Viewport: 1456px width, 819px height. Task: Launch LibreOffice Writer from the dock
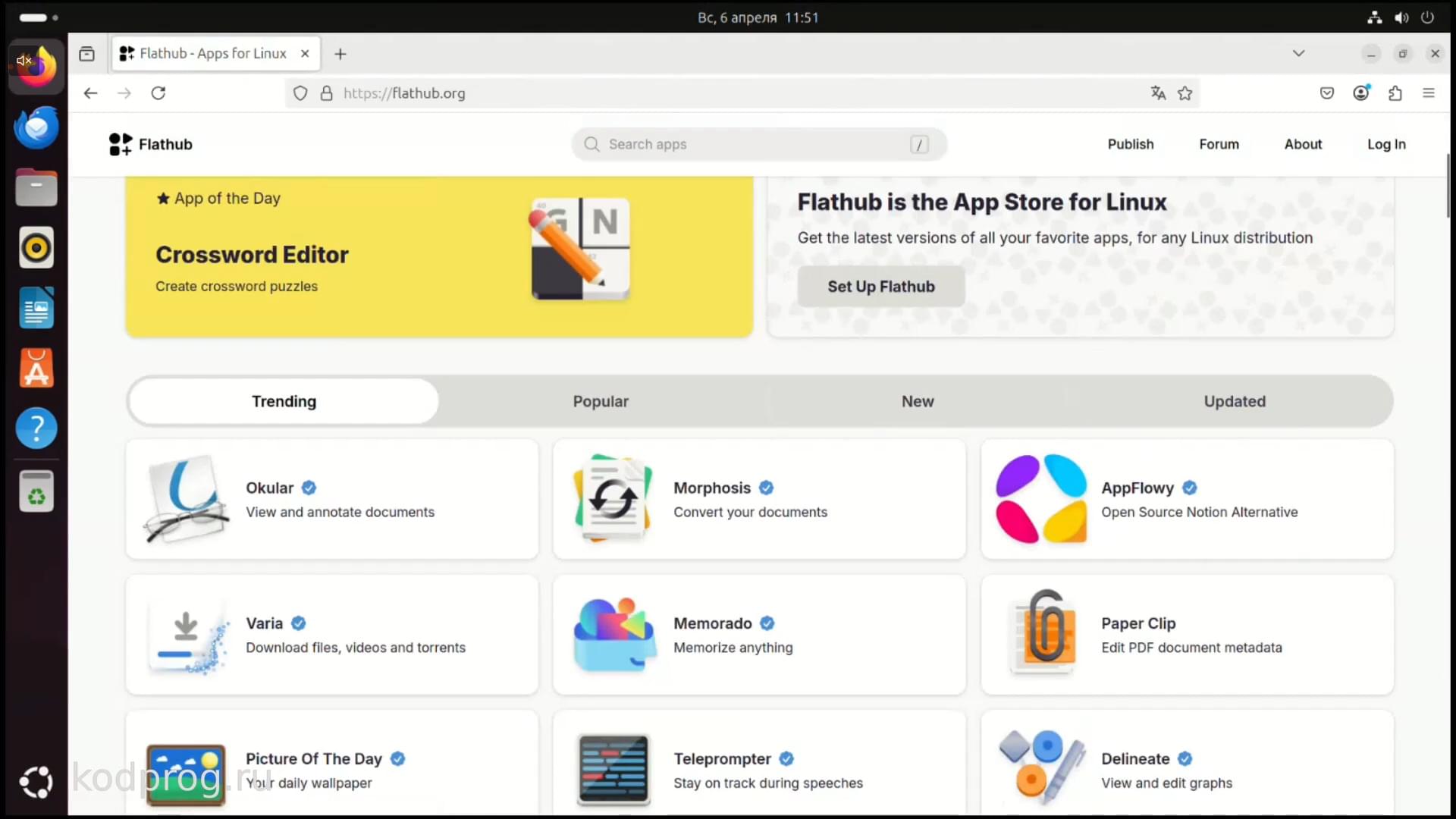tap(36, 308)
